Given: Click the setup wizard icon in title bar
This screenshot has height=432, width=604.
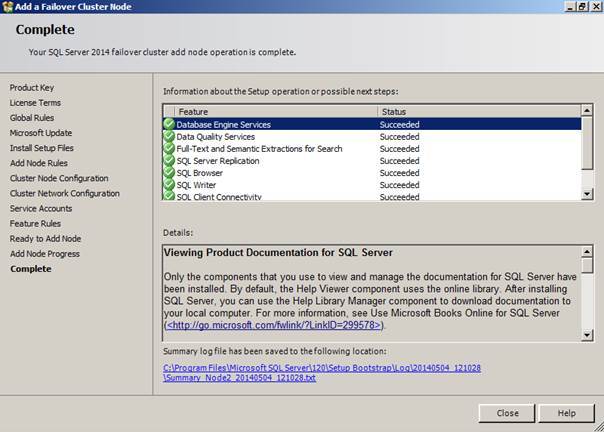Looking at the screenshot, I should tap(8, 6).
